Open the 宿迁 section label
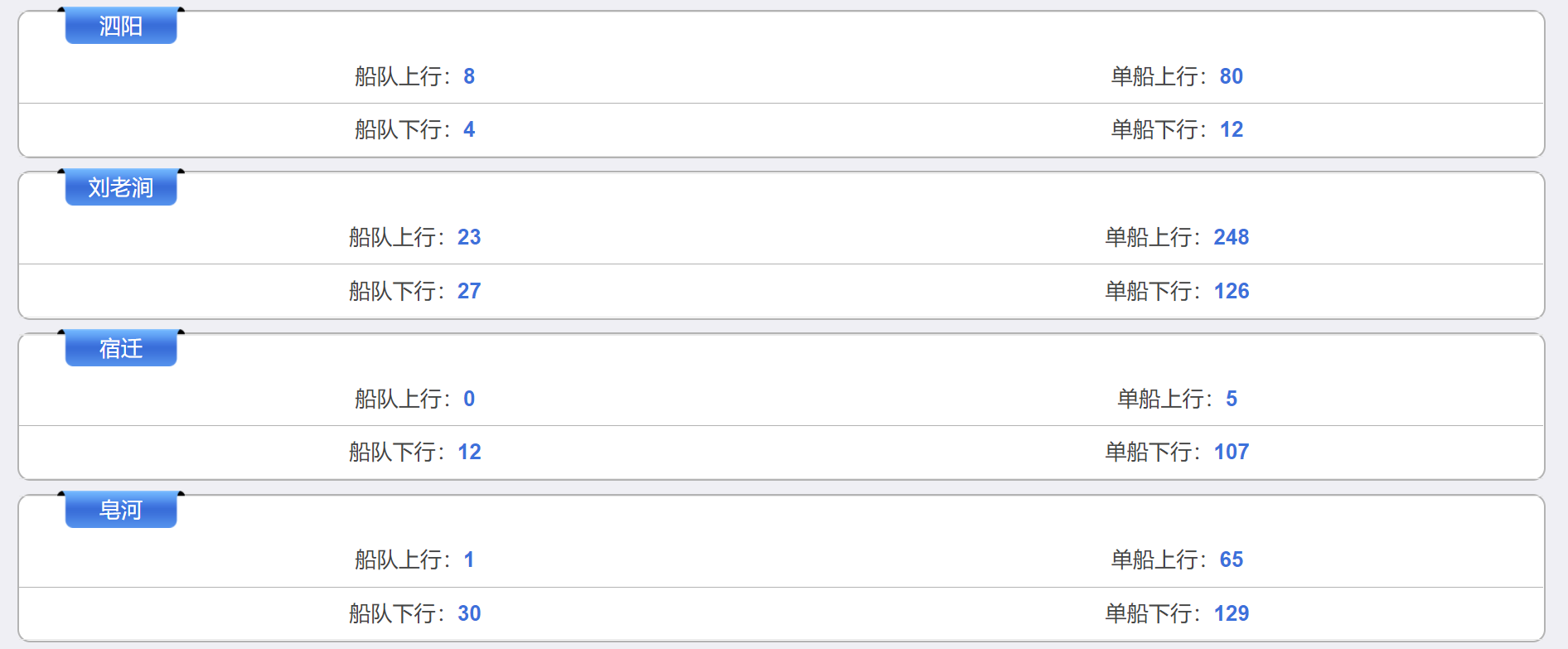1568x649 pixels. [x=121, y=348]
